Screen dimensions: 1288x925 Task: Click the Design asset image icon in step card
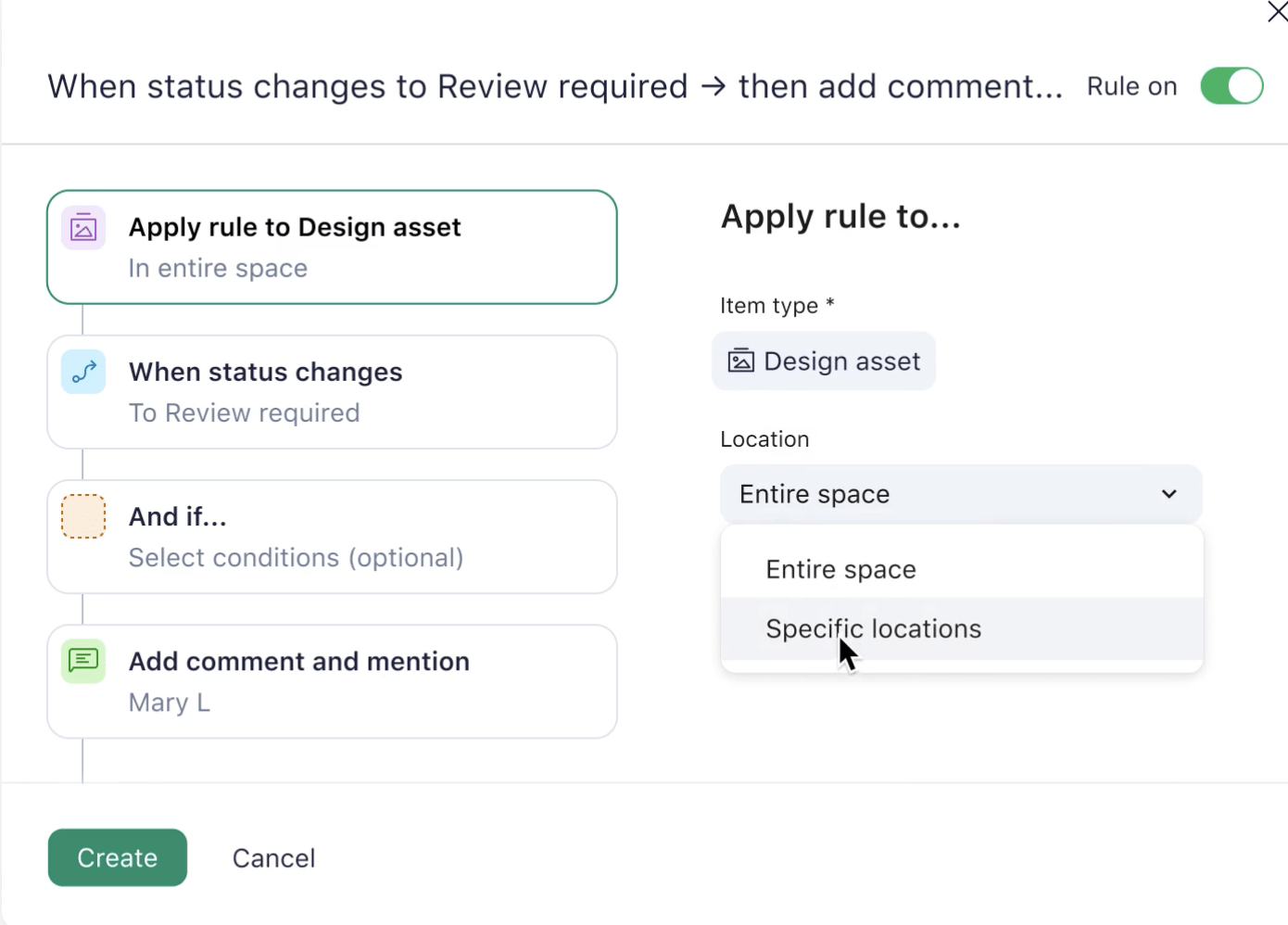[83, 228]
